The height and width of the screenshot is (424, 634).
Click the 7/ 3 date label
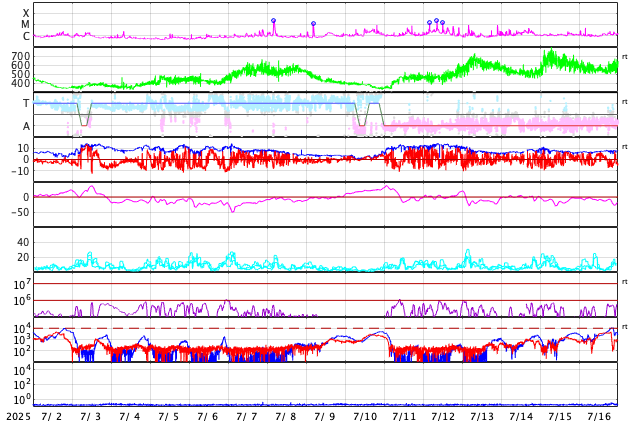pos(91,416)
